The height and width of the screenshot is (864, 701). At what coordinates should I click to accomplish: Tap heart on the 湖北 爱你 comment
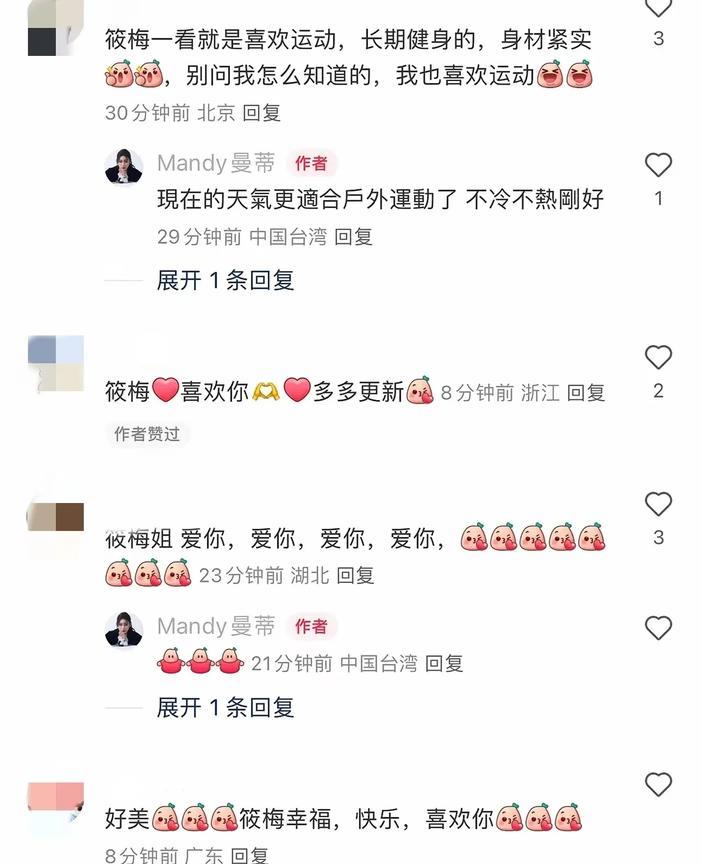point(659,504)
